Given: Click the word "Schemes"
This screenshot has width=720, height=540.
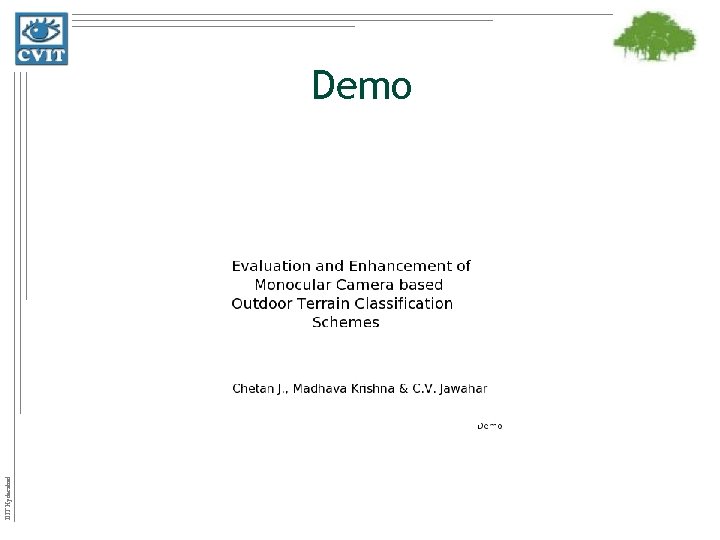Looking at the screenshot, I should tap(346, 322).
